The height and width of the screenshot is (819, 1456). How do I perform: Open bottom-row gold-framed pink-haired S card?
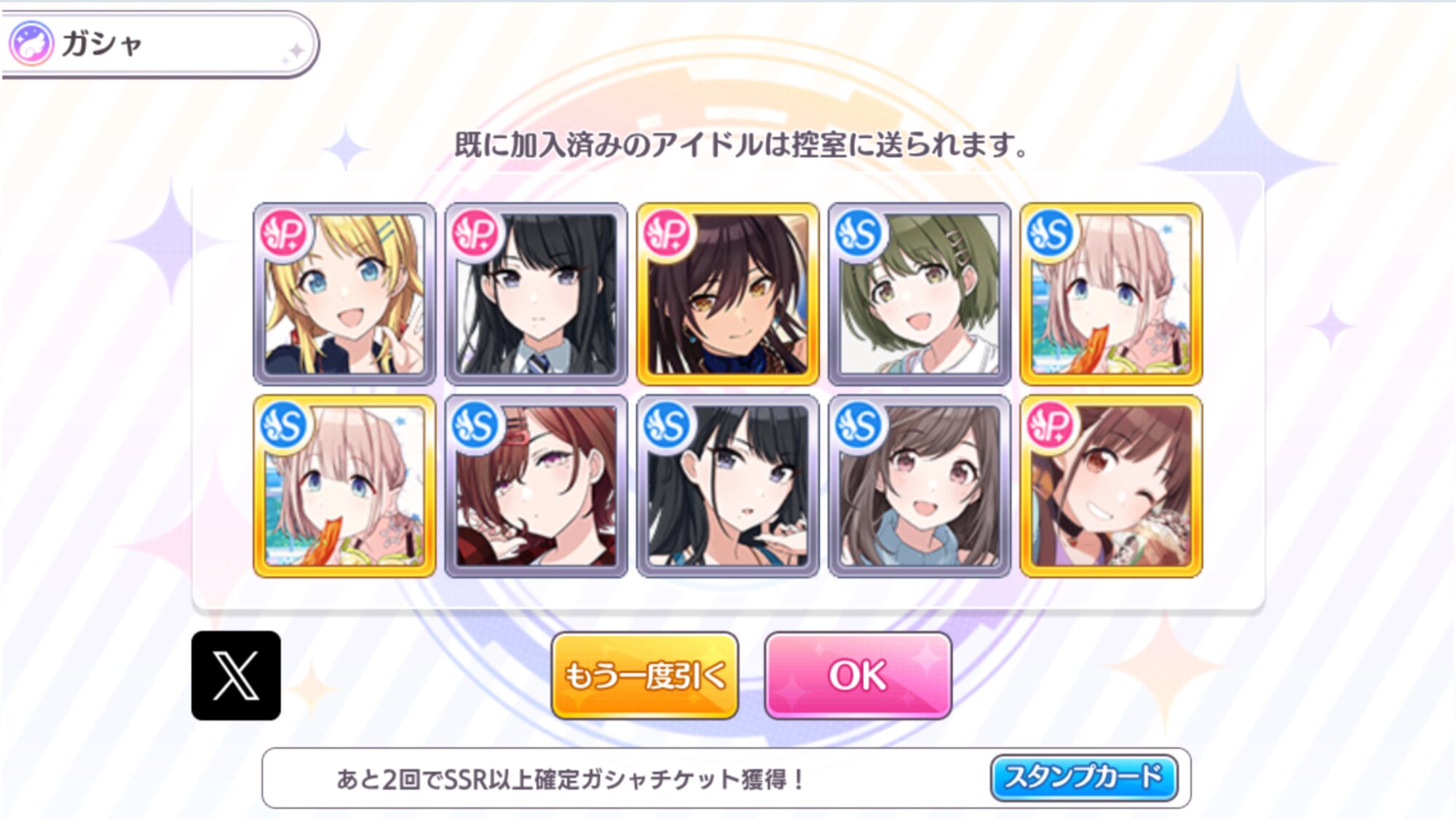(x=344, y=486)
